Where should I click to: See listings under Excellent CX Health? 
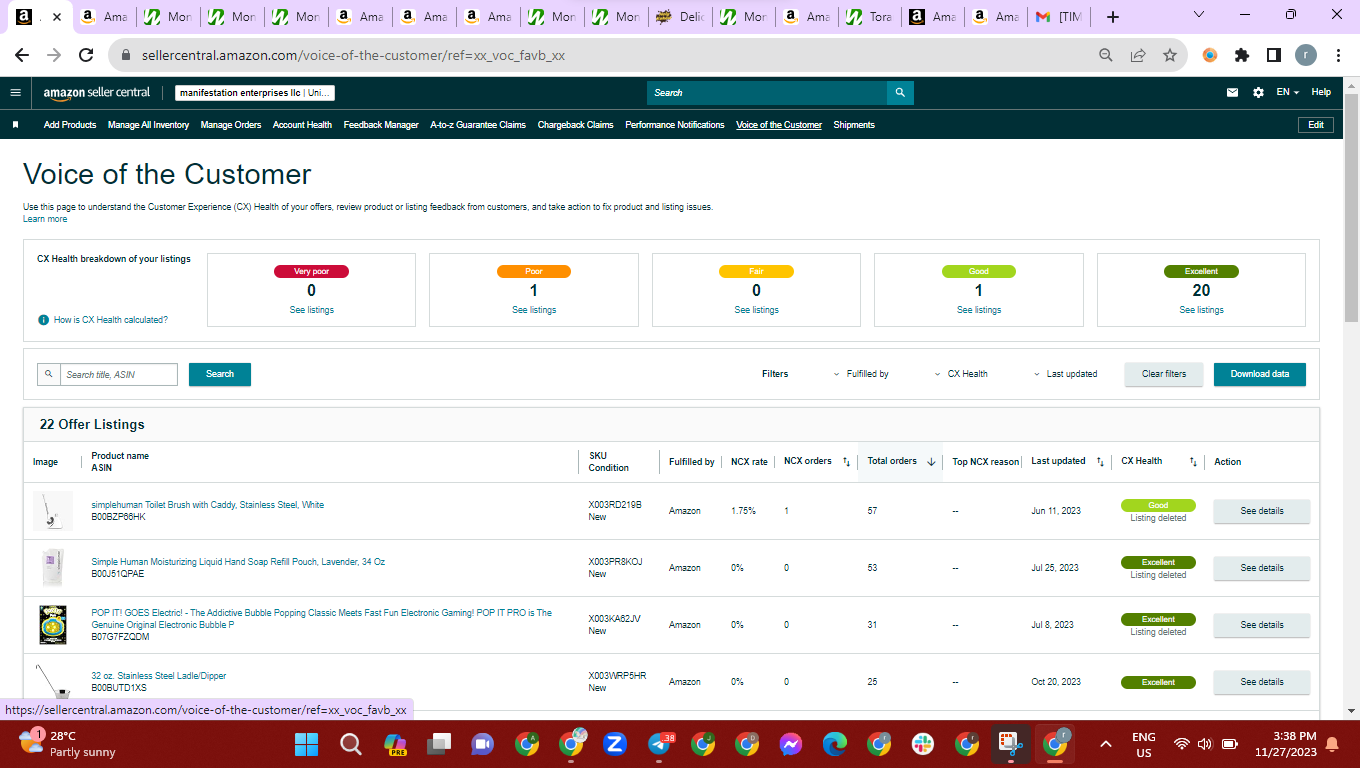pyautogui.click(x=1201, y=310)
